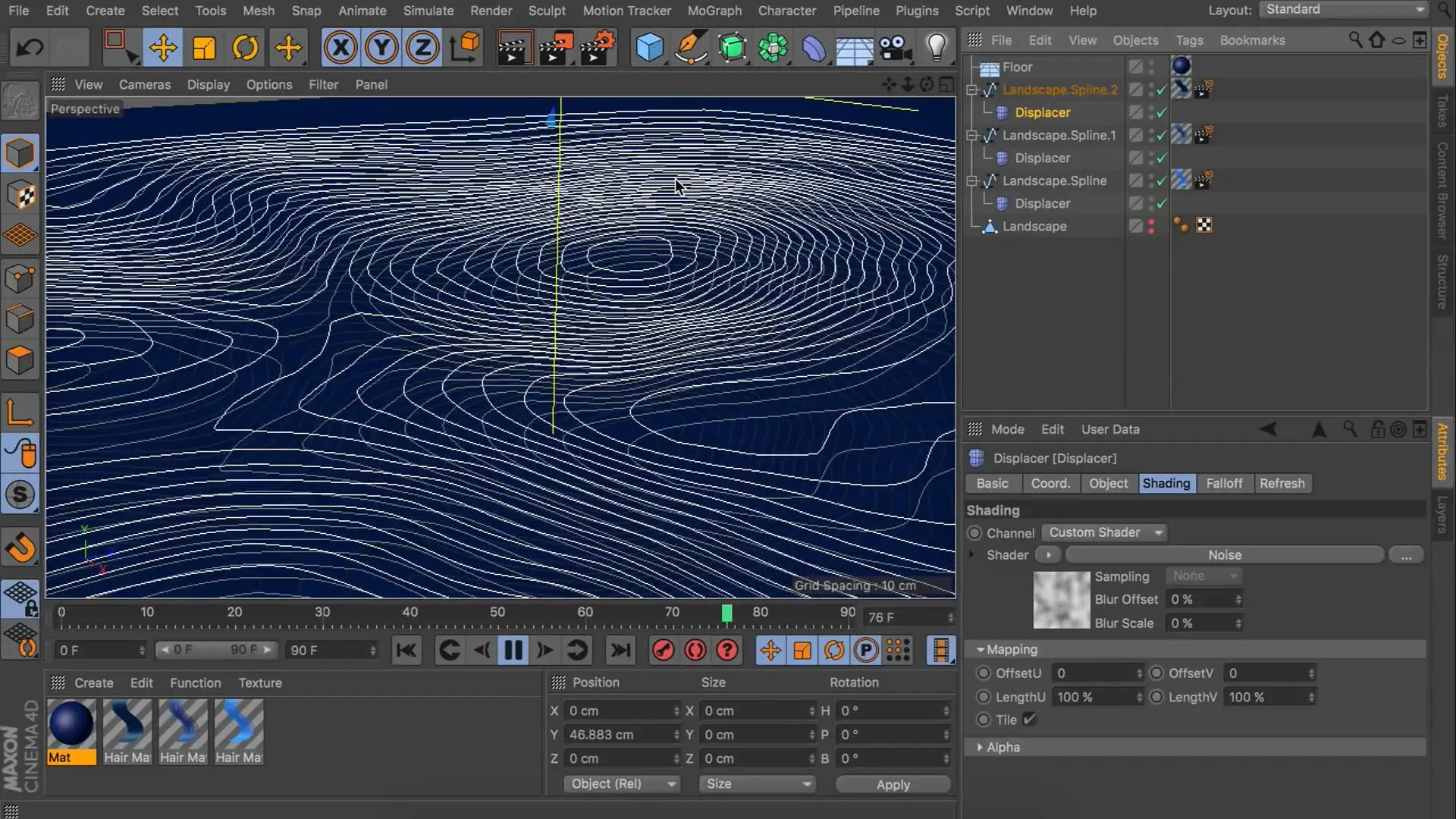Click Go to Start playback button

(x=406, y=650)
